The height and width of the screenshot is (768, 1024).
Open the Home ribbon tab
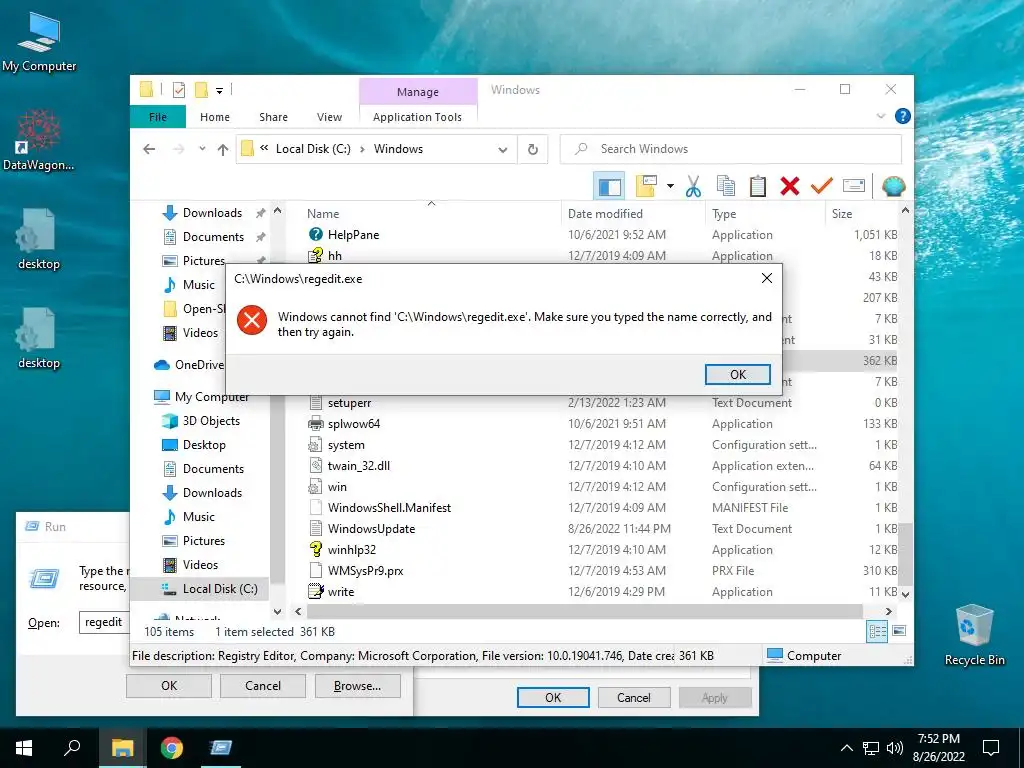[x=215, y=117]
